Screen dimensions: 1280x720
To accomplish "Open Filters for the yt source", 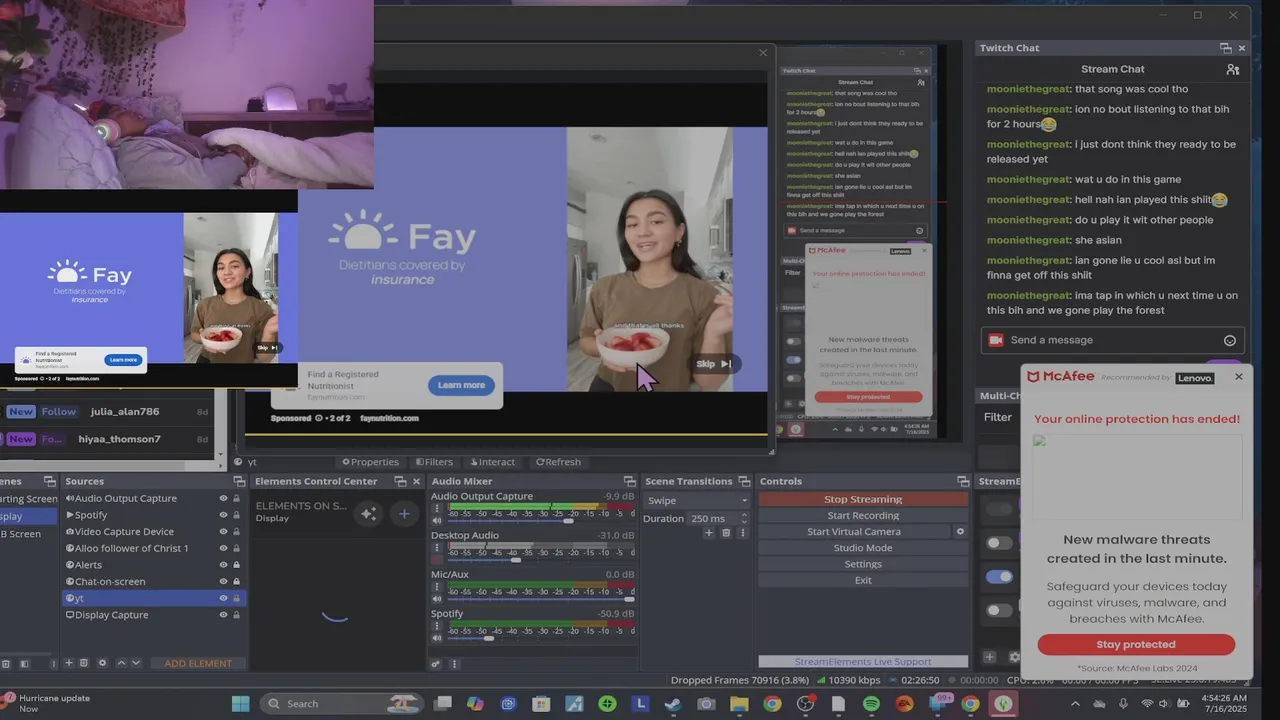I will (433, 462).
